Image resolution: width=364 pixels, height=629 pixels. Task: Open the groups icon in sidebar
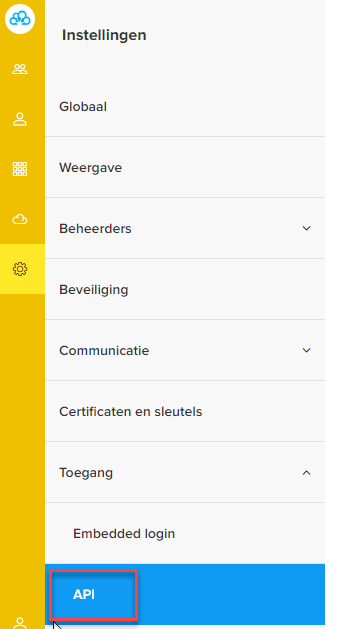pos(20,69)
